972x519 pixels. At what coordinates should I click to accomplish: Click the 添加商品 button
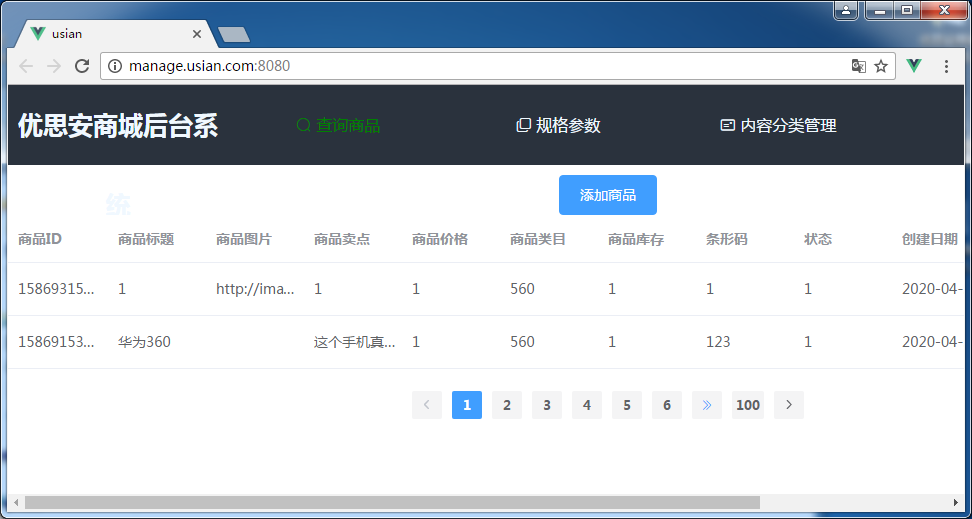point(608,195)
